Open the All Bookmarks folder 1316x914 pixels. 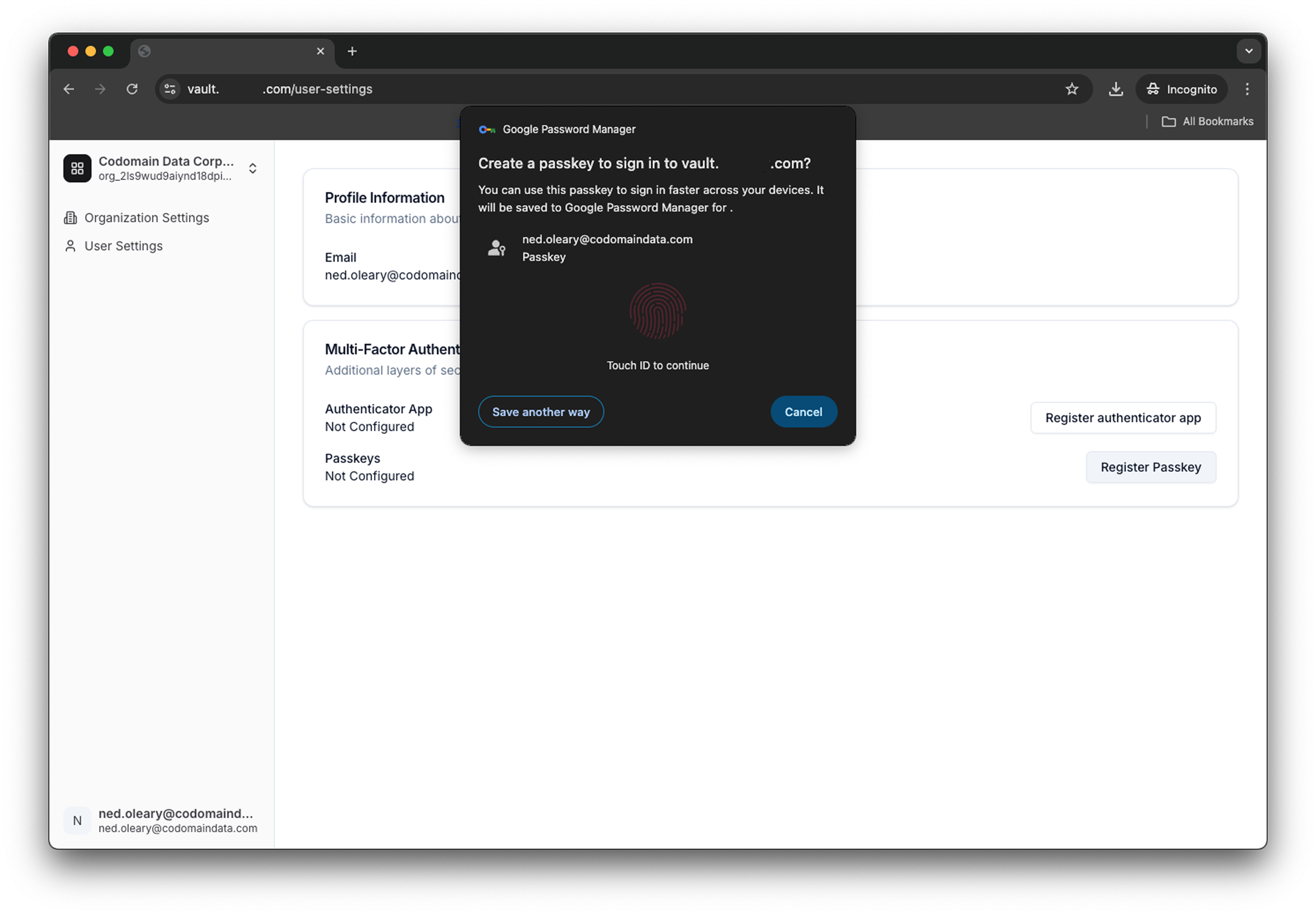(1207, 121)
